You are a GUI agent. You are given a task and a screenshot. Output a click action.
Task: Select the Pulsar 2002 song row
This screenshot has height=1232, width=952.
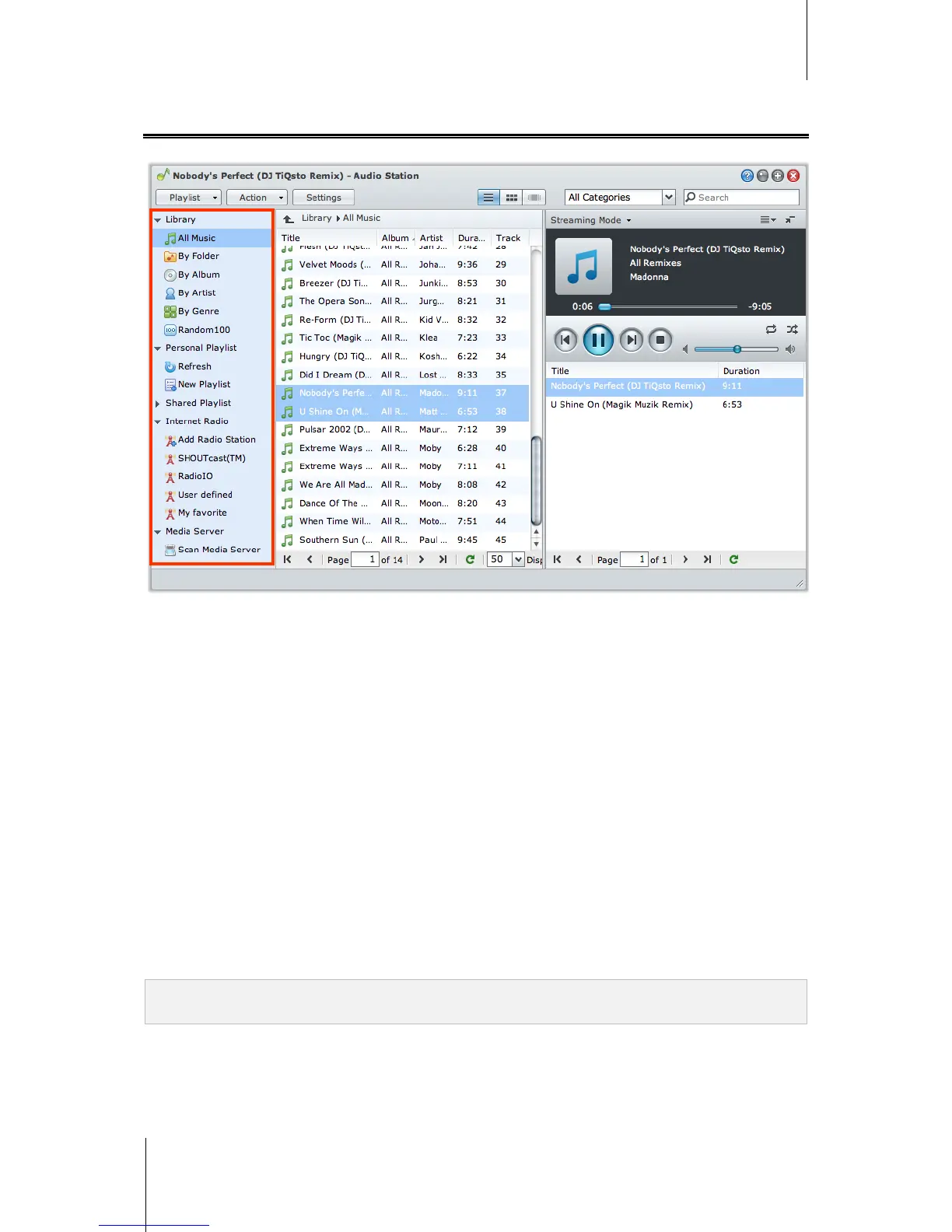point(403,429)
